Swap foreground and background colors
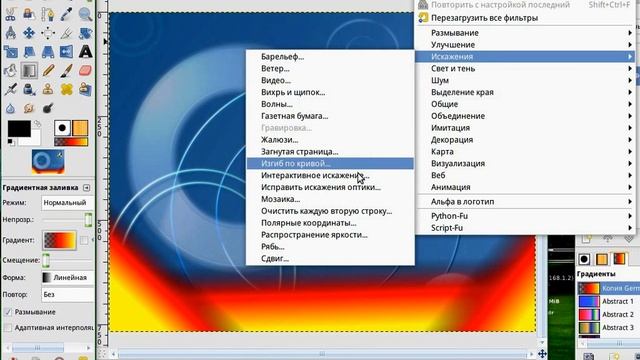Viewport: 640px width, 360px height. coord(37,123)
